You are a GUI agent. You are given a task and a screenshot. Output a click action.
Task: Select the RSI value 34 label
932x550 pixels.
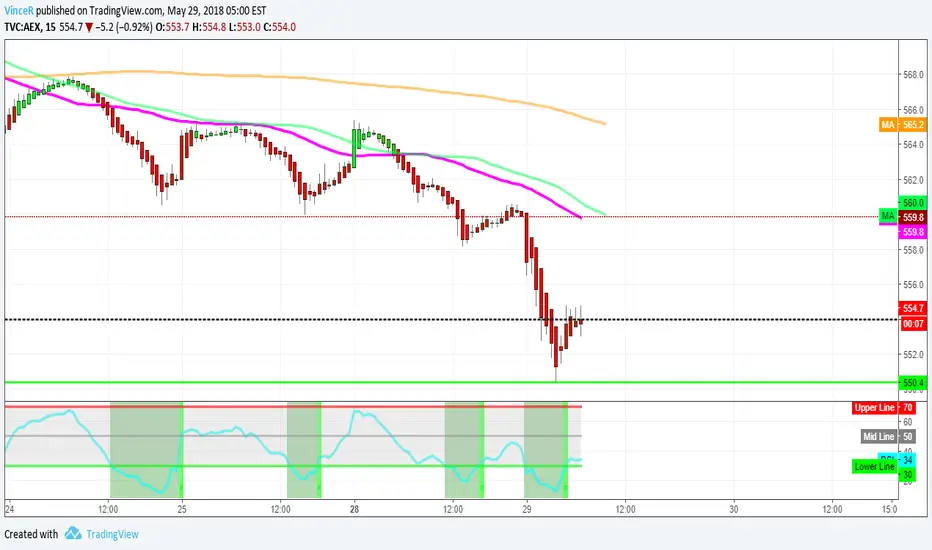(x=907, y=460)
